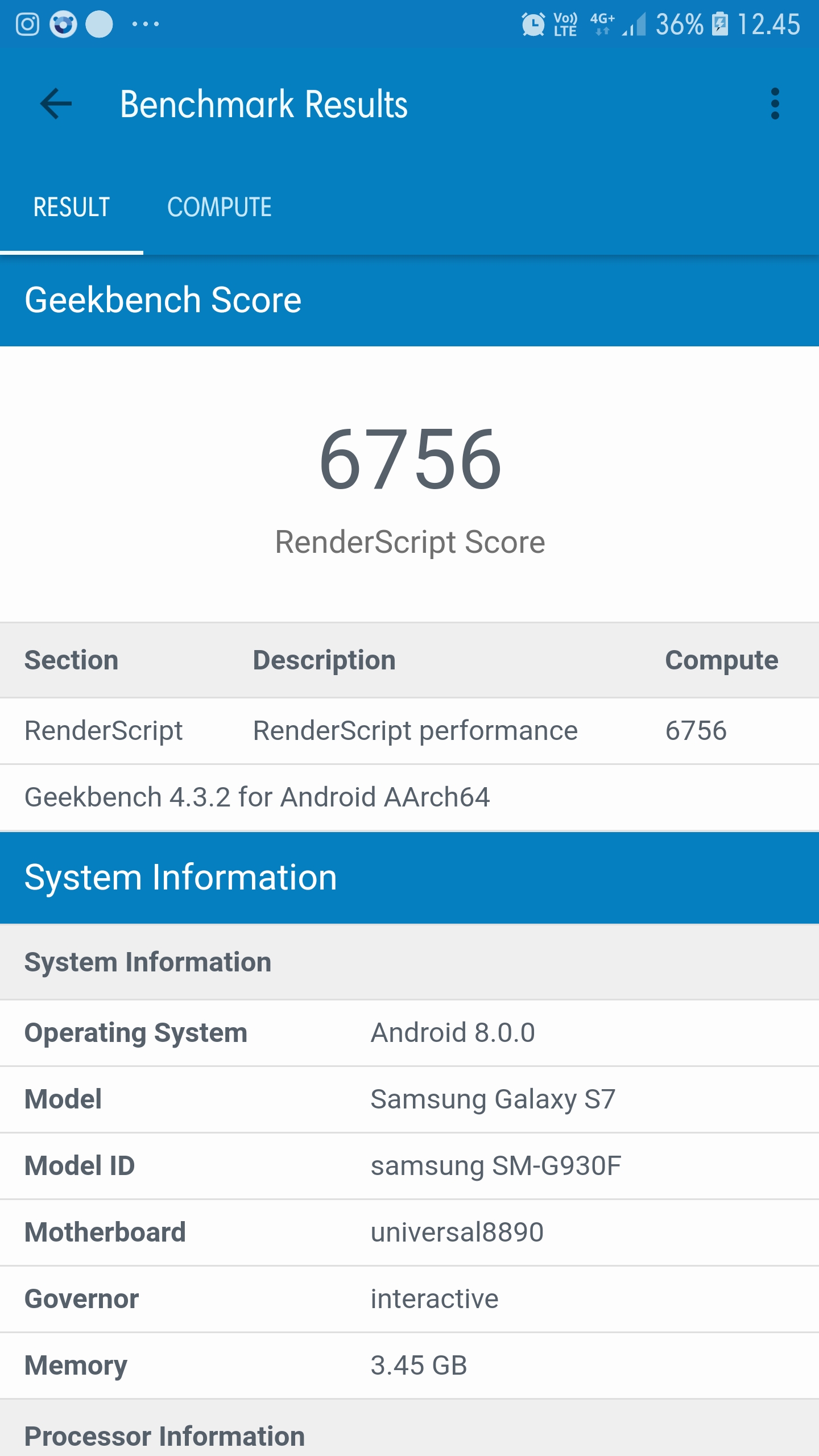Screen dimensions: 819x1456
Task: Tap the samsung SM-G930F value
Action: 496,1167
